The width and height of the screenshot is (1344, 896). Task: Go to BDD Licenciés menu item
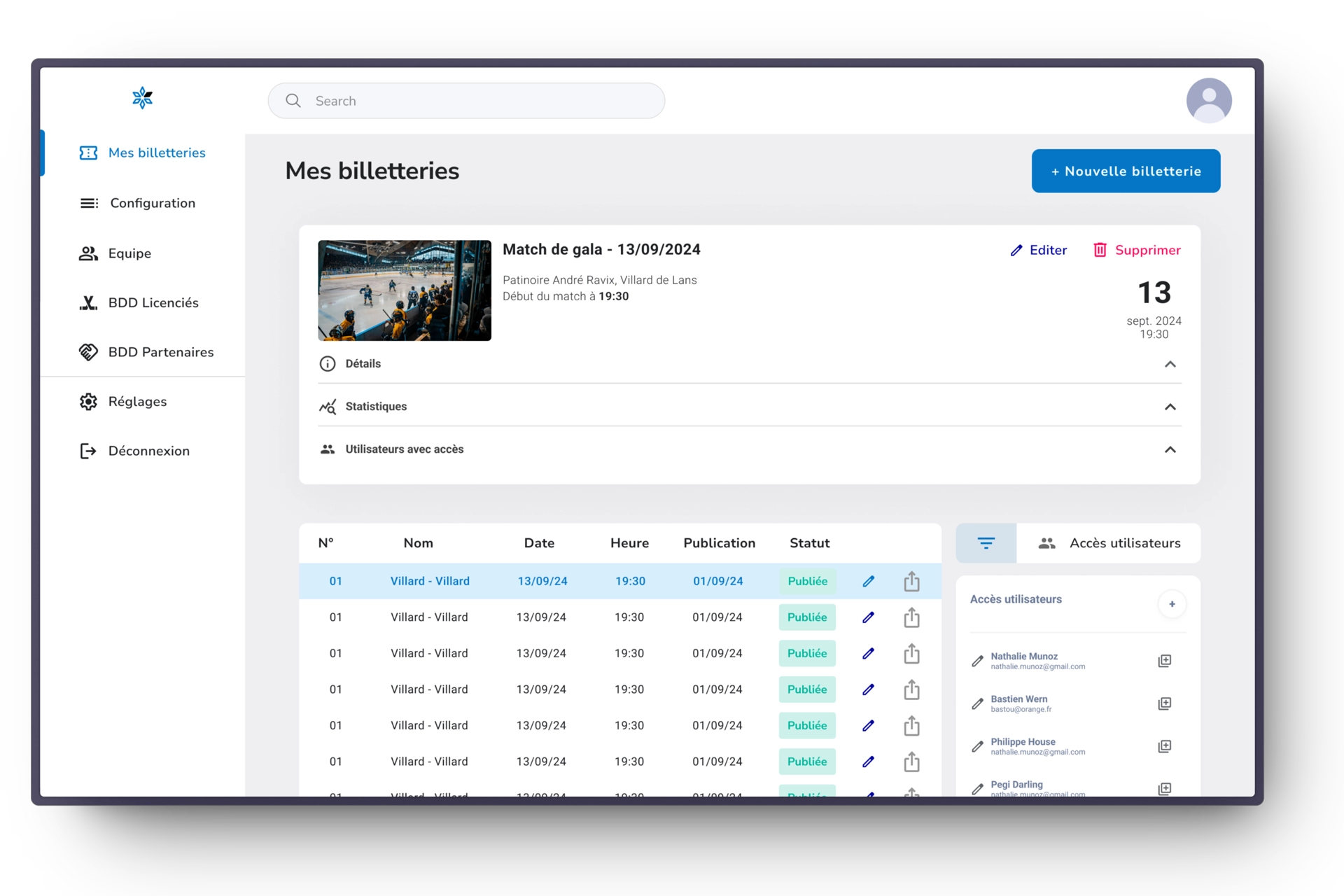point(153,302)
